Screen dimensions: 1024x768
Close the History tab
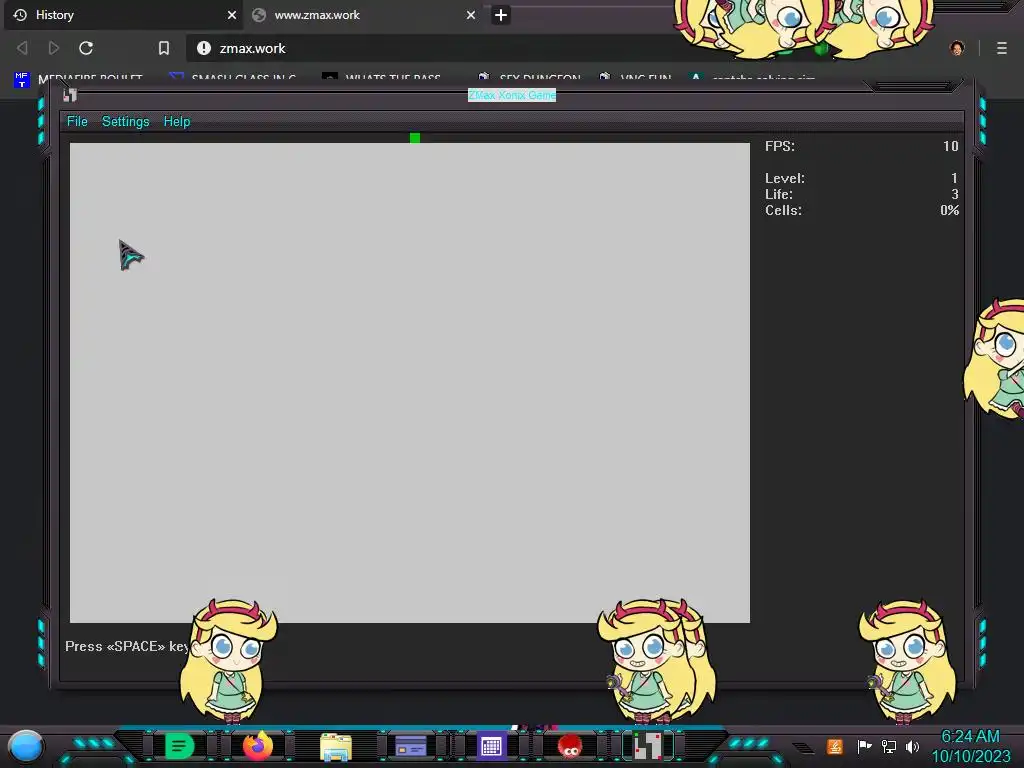pyautogui.click(x=232, y=15)
